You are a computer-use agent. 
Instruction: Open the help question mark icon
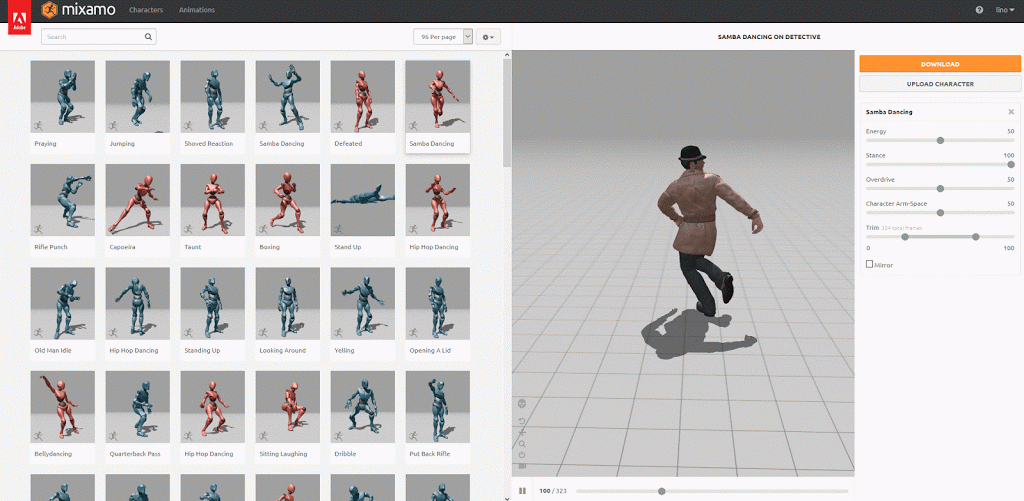(979, 10)
